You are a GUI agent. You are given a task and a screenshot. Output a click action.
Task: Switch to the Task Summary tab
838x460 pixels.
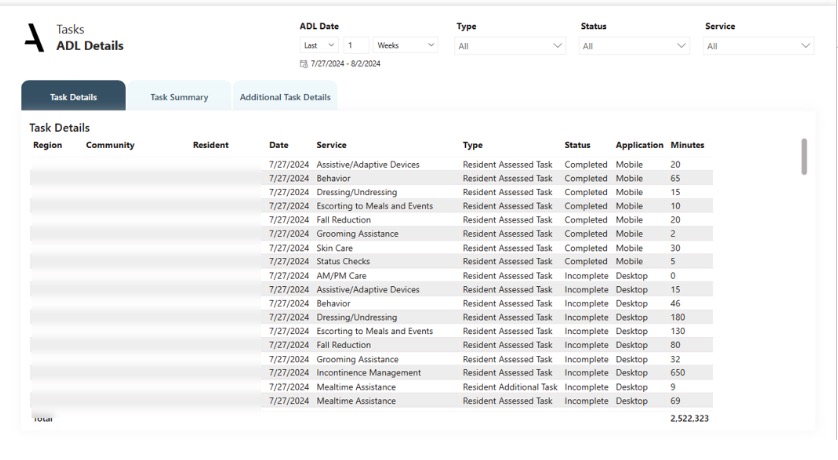click(x=179, y=97)
